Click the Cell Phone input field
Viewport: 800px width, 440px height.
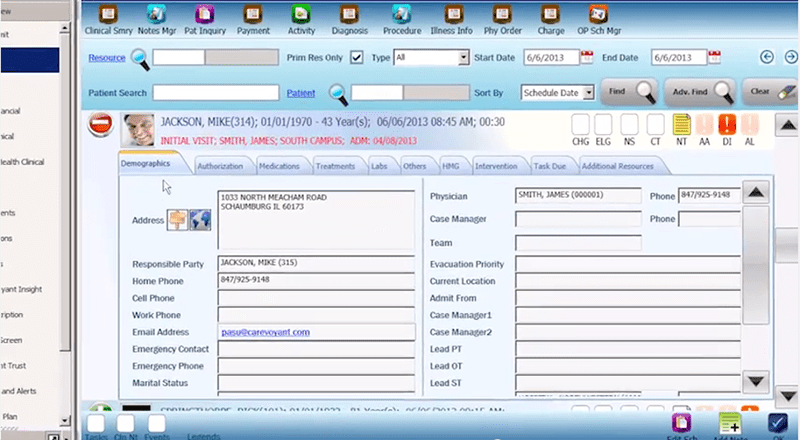coord(316,298)
